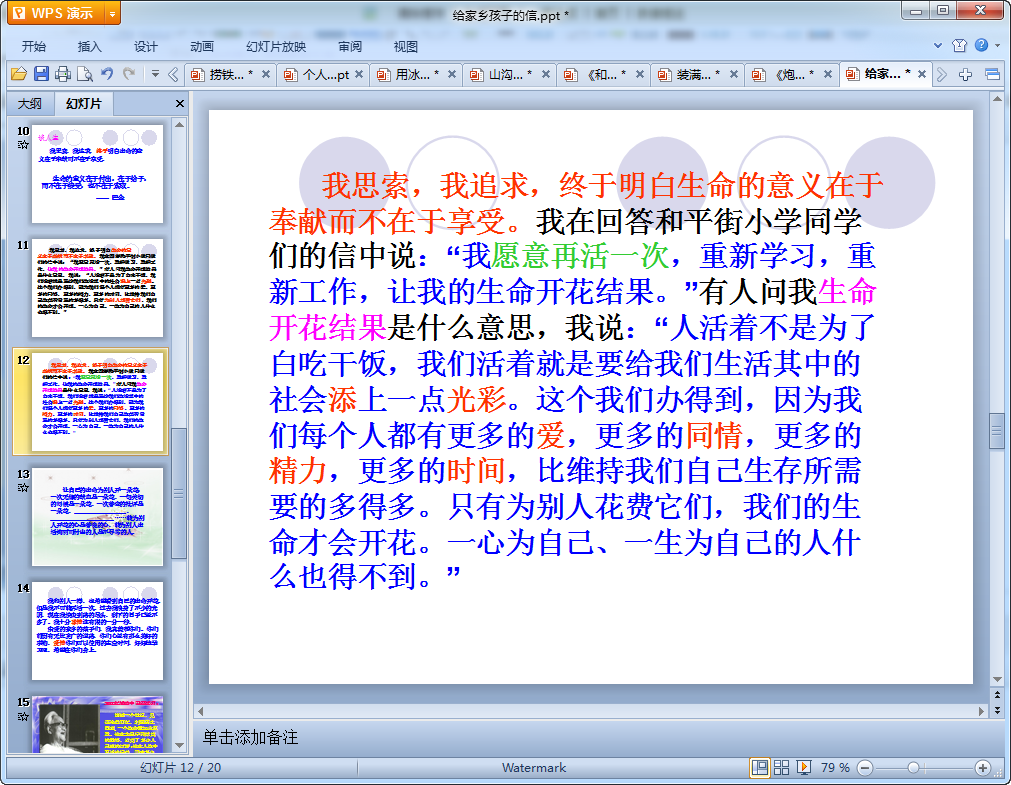Save the presentation using the floppy icon

click(x=41, y=74)
